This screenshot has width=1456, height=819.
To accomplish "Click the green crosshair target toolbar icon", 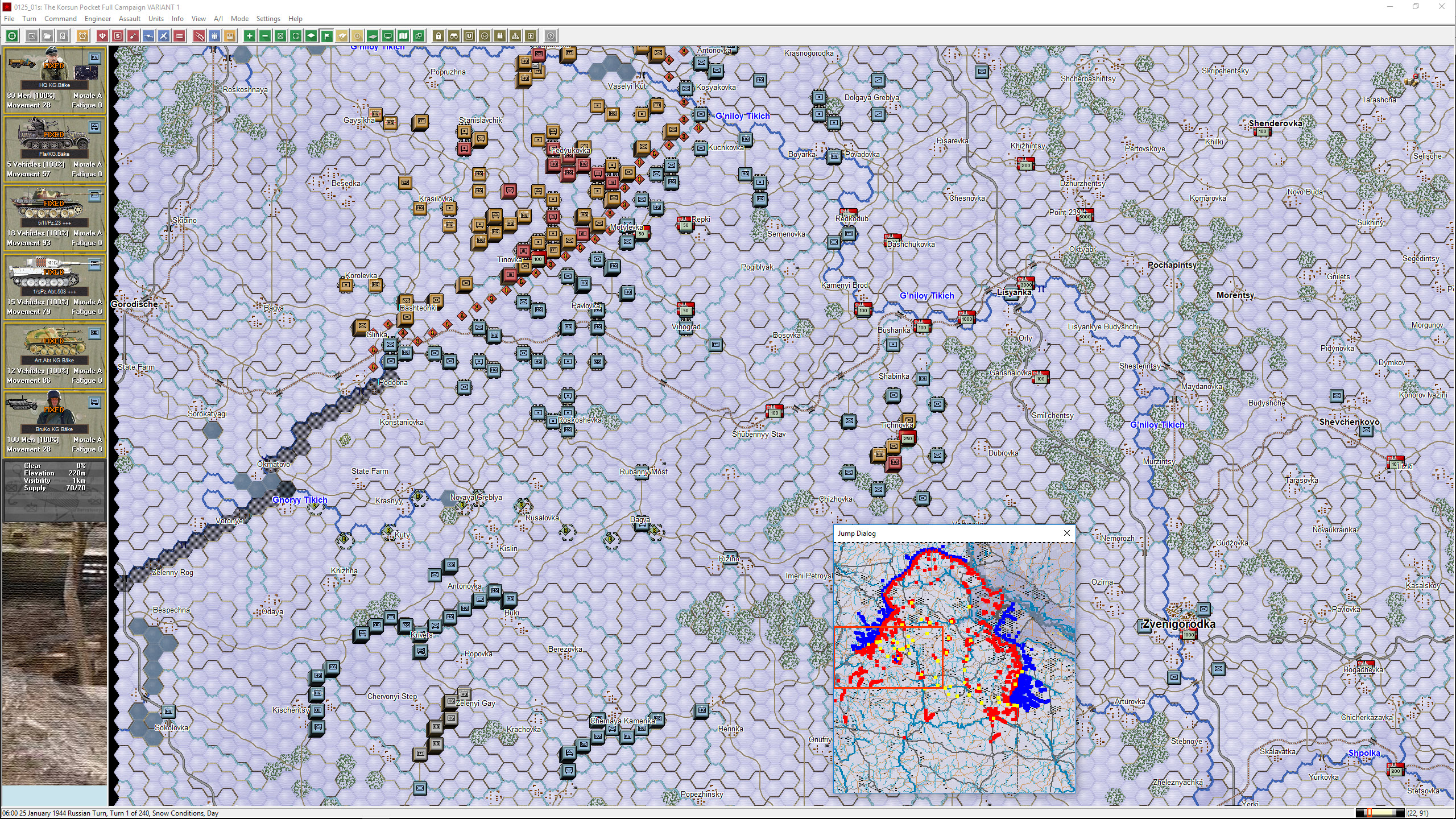I will pyautogui.click(x=12, y=36).
